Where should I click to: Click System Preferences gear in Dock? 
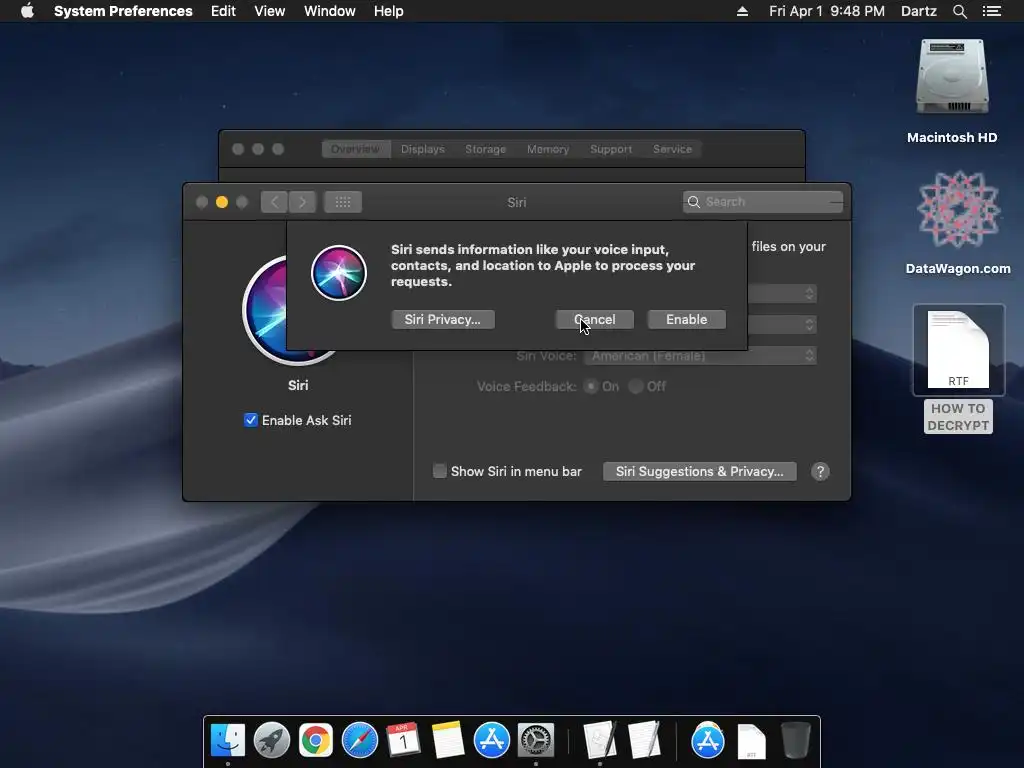pyautogui.click(x=536, y=741)
